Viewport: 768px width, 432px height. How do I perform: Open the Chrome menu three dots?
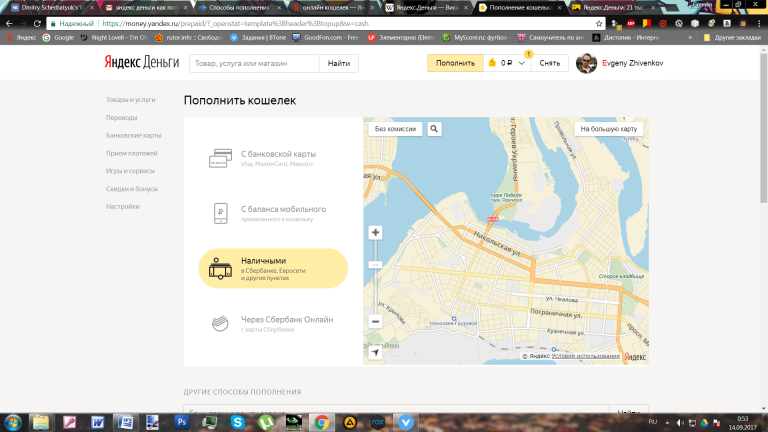pyautogui.click(x=759, y=24)
